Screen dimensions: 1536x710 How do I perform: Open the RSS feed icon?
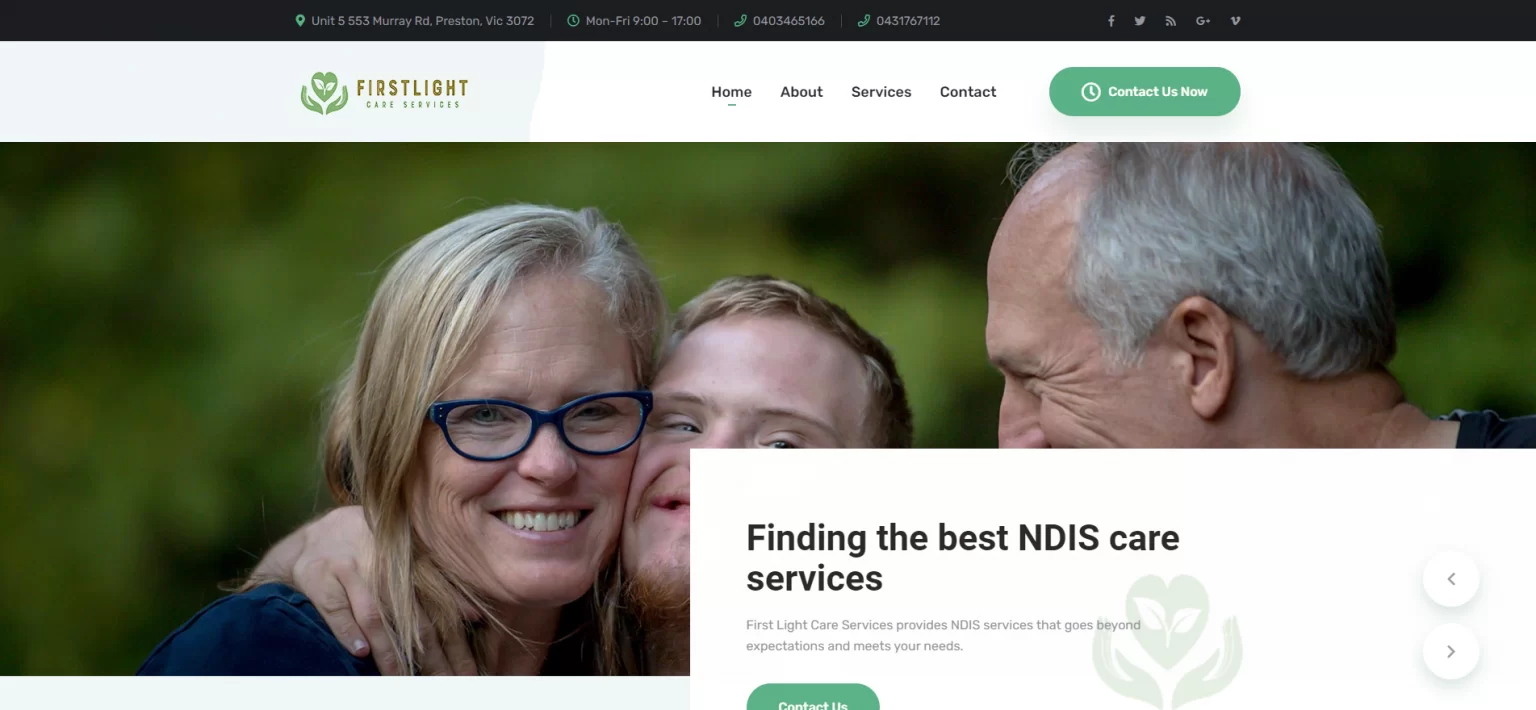click(x=1170, y=21)
